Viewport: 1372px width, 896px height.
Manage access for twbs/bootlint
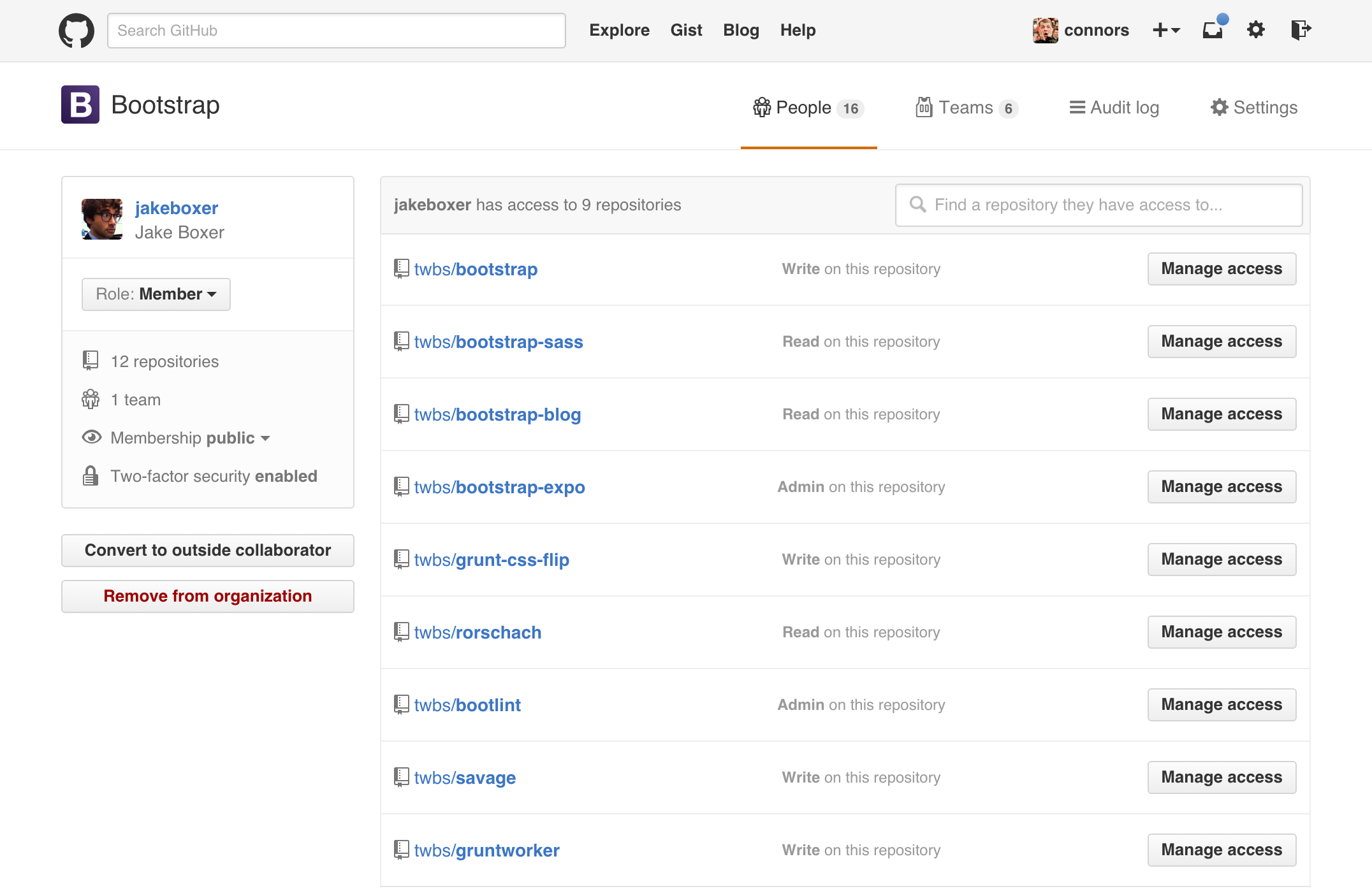[1222, 704]
